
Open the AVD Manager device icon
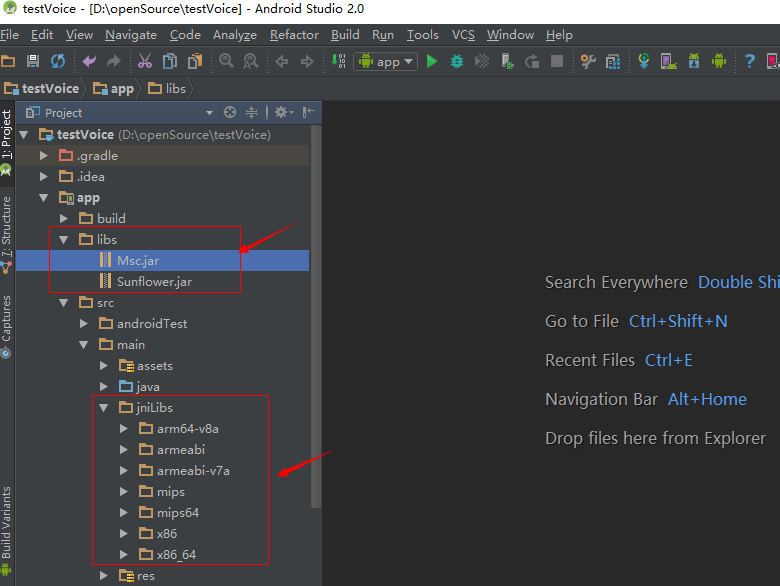click(x=669, y=62)
